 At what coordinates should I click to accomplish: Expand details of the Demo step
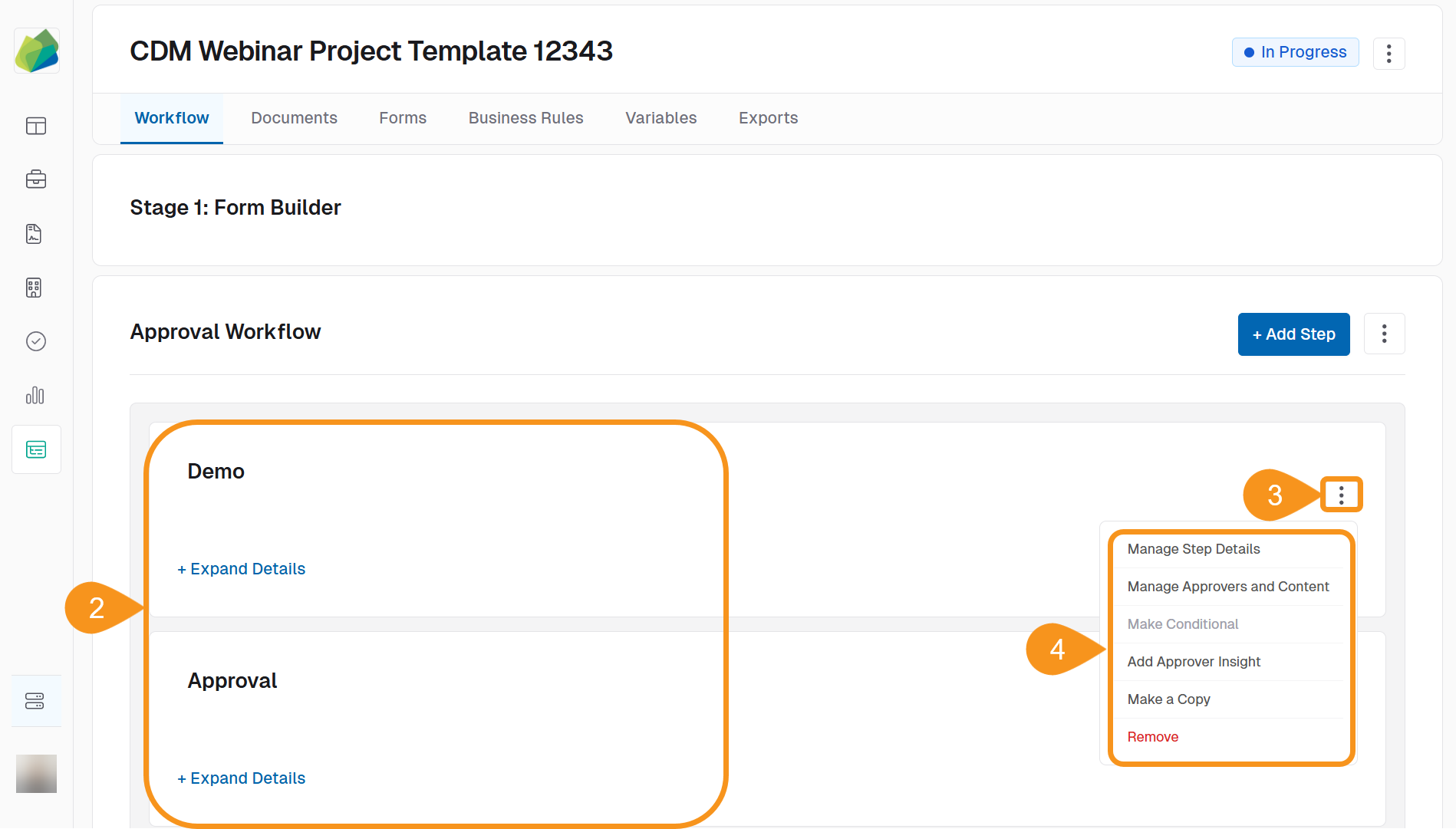(x=242, y=568)
